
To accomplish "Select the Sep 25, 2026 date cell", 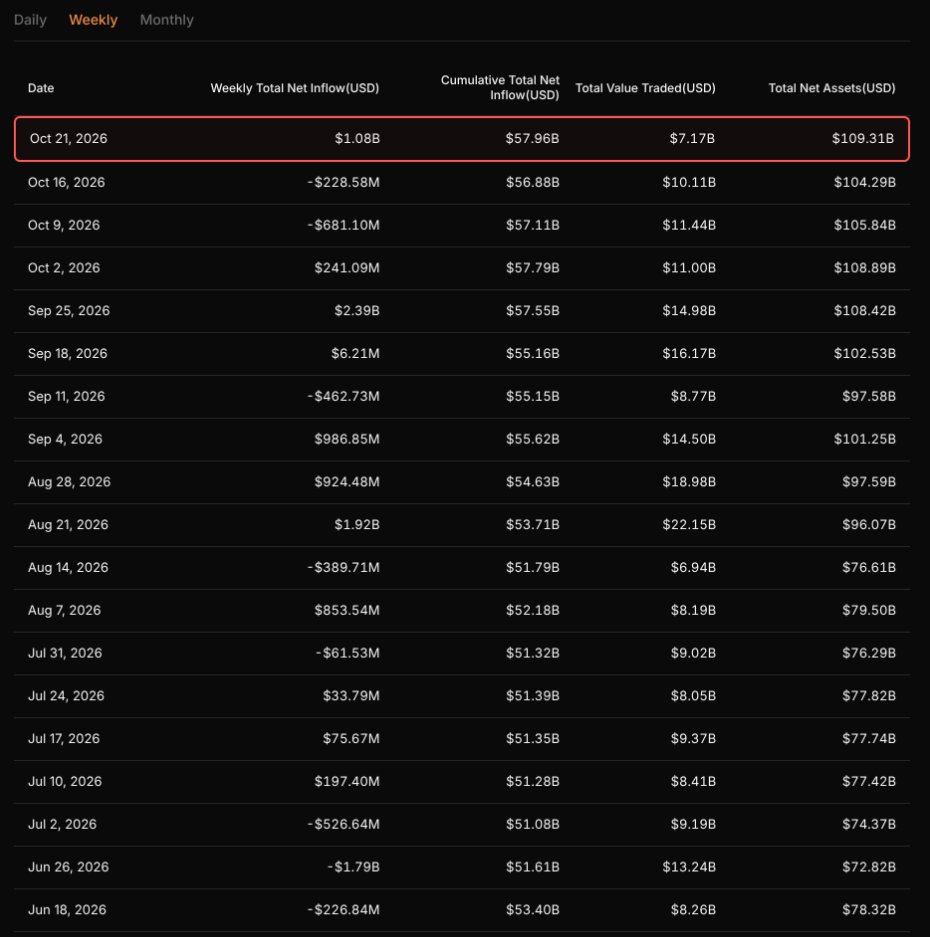I will tap(69, 311).
